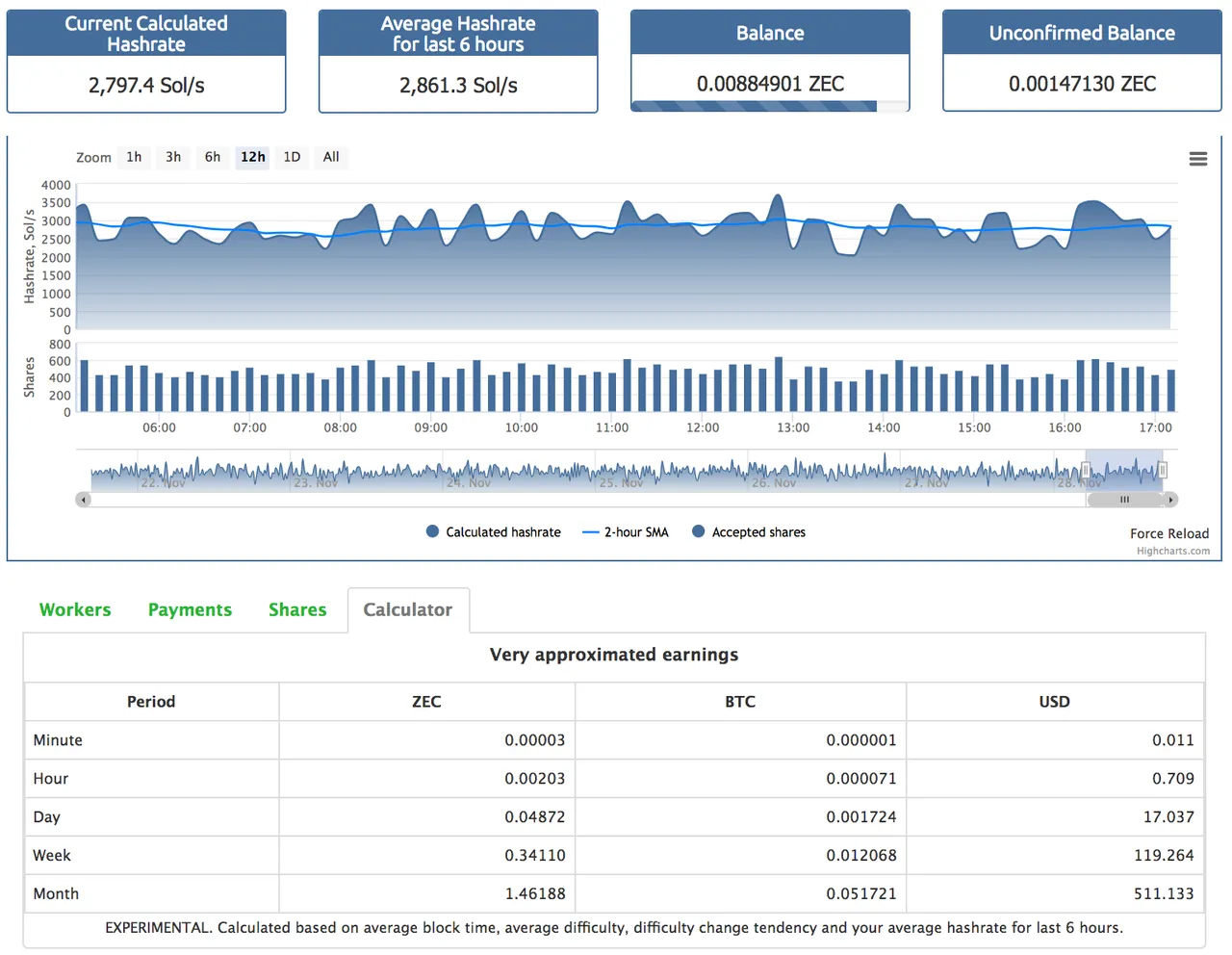Select the Minute row label

[x=58, y=739]
